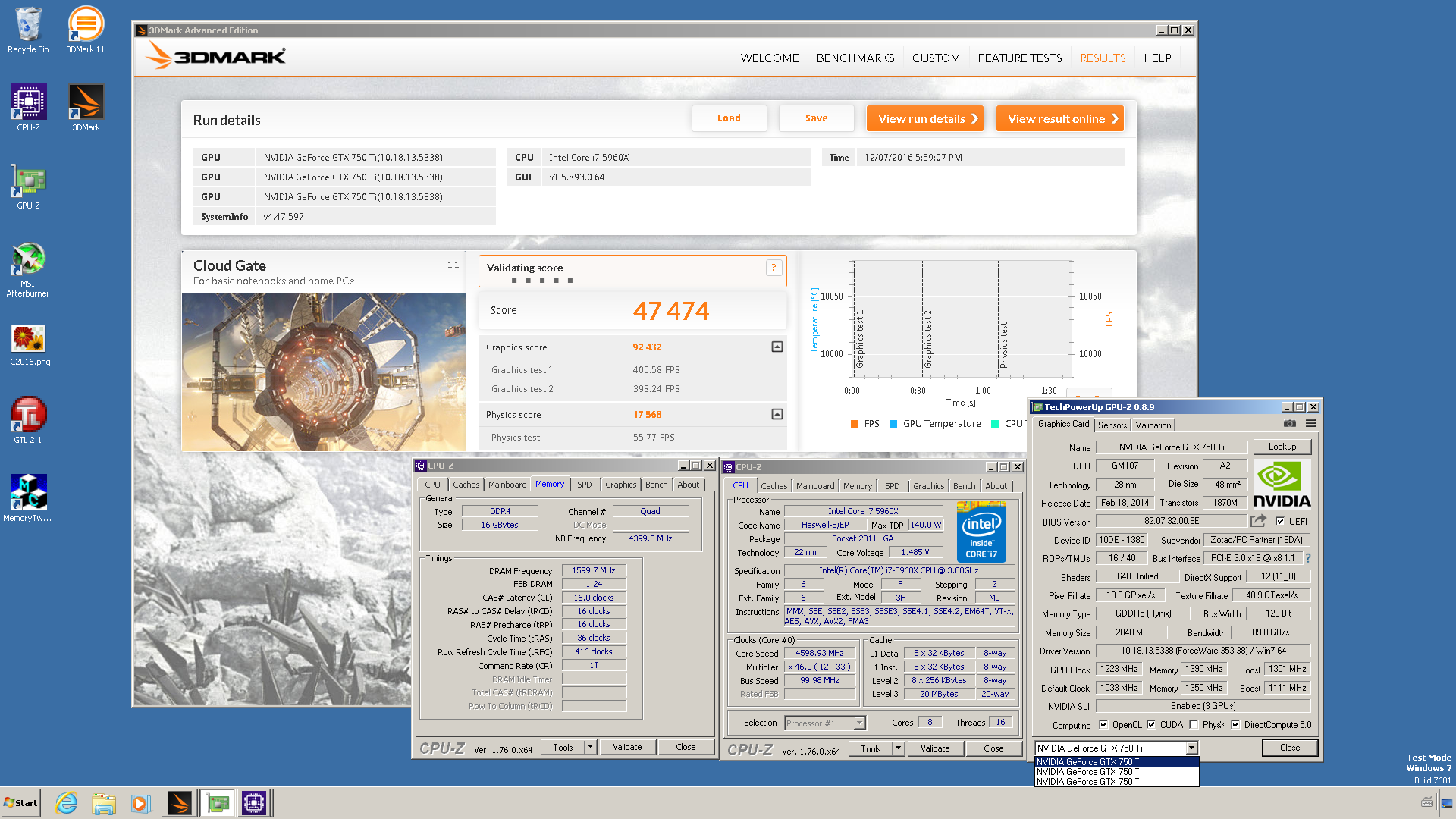
Task: Toggle the OpenCL computing checkbox
Action: [1103, 724]
